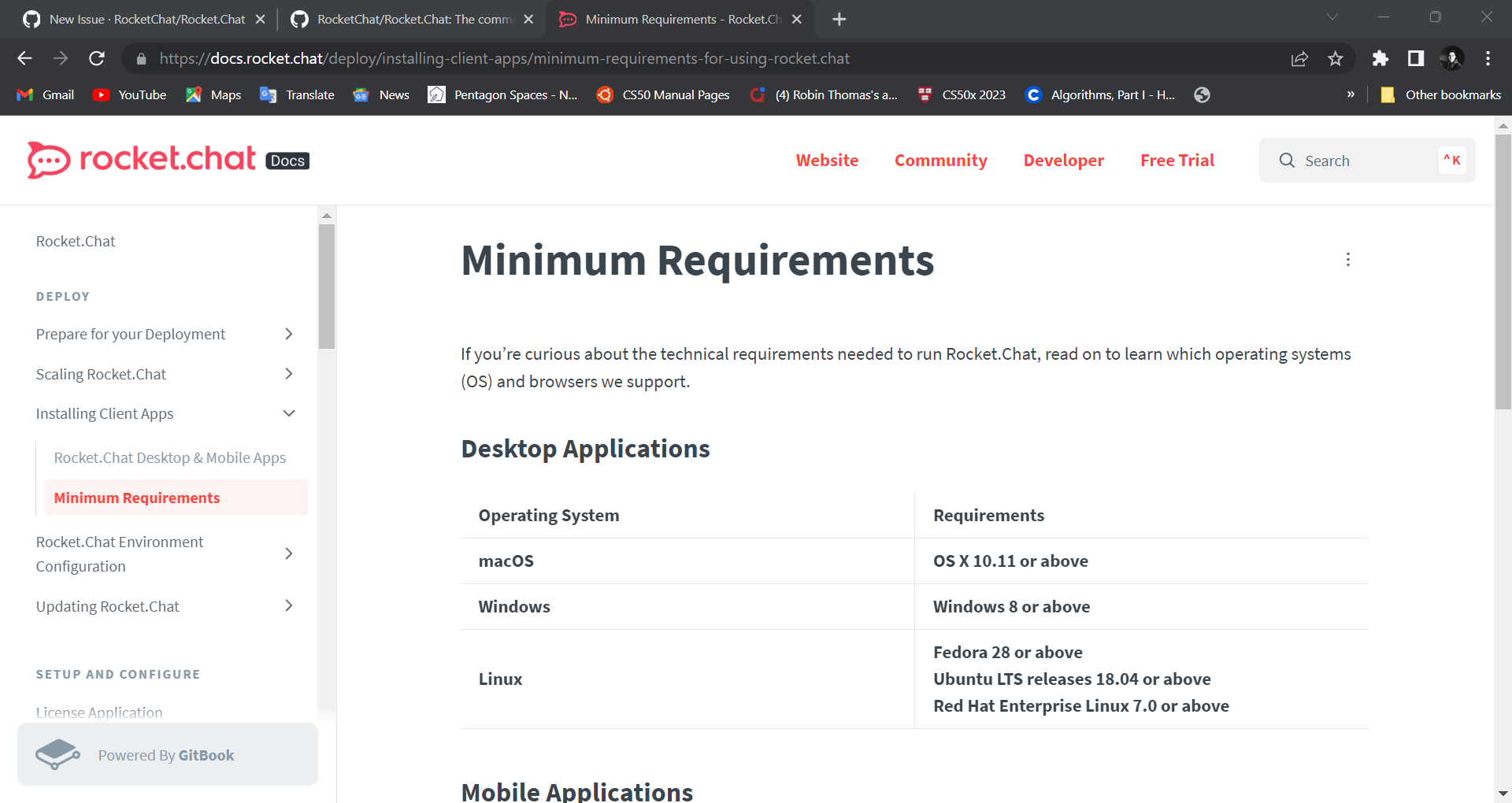Select the Minimum Requirements sidebar item

pyautogui.click(x=136, y=498)
